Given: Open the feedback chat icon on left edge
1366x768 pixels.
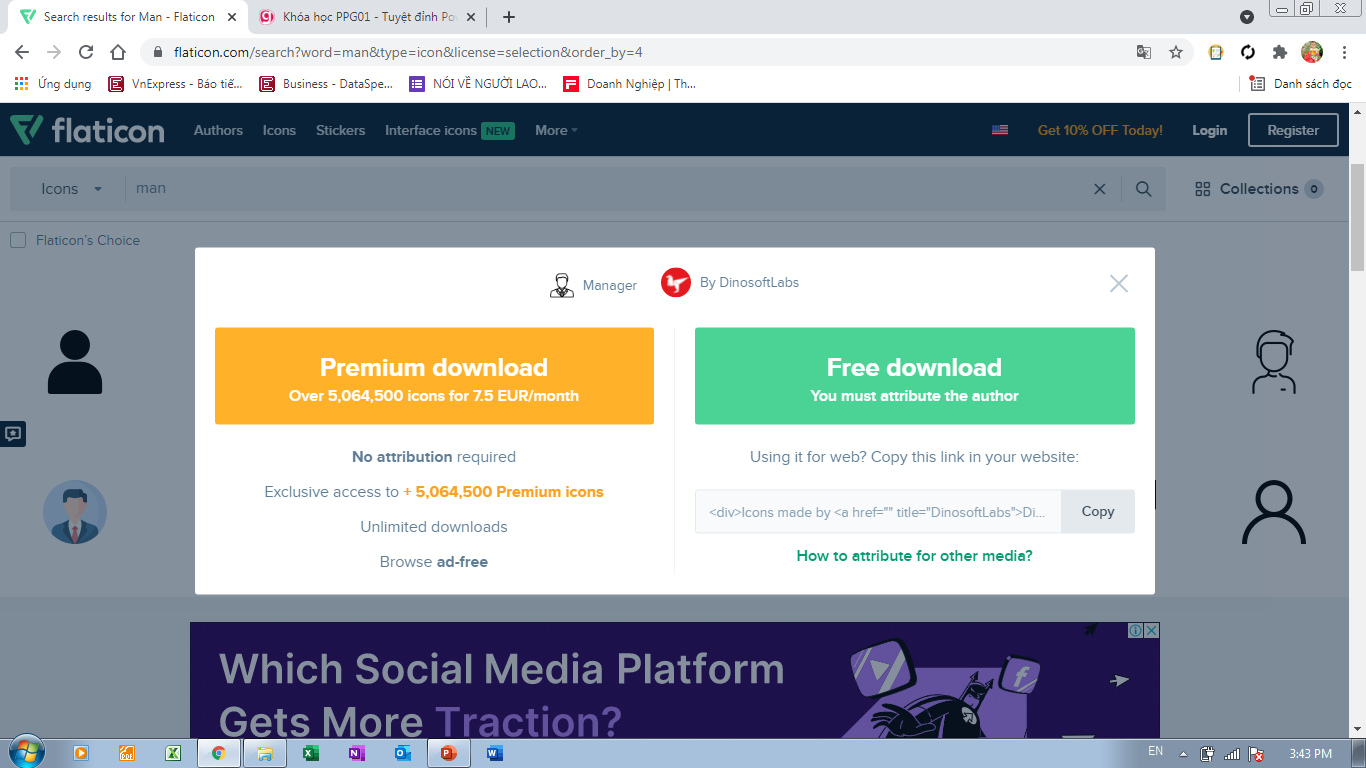Looking at the screenshot, I should click(x=13, y=434).
